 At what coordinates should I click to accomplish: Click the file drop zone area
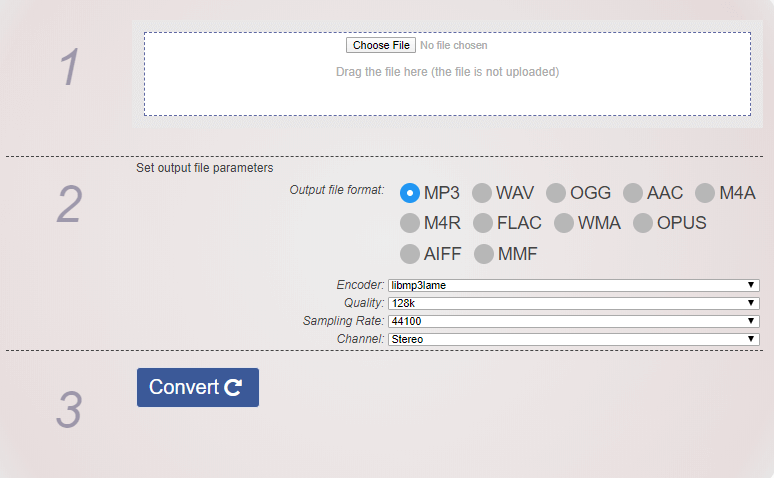tap(447, 90)
